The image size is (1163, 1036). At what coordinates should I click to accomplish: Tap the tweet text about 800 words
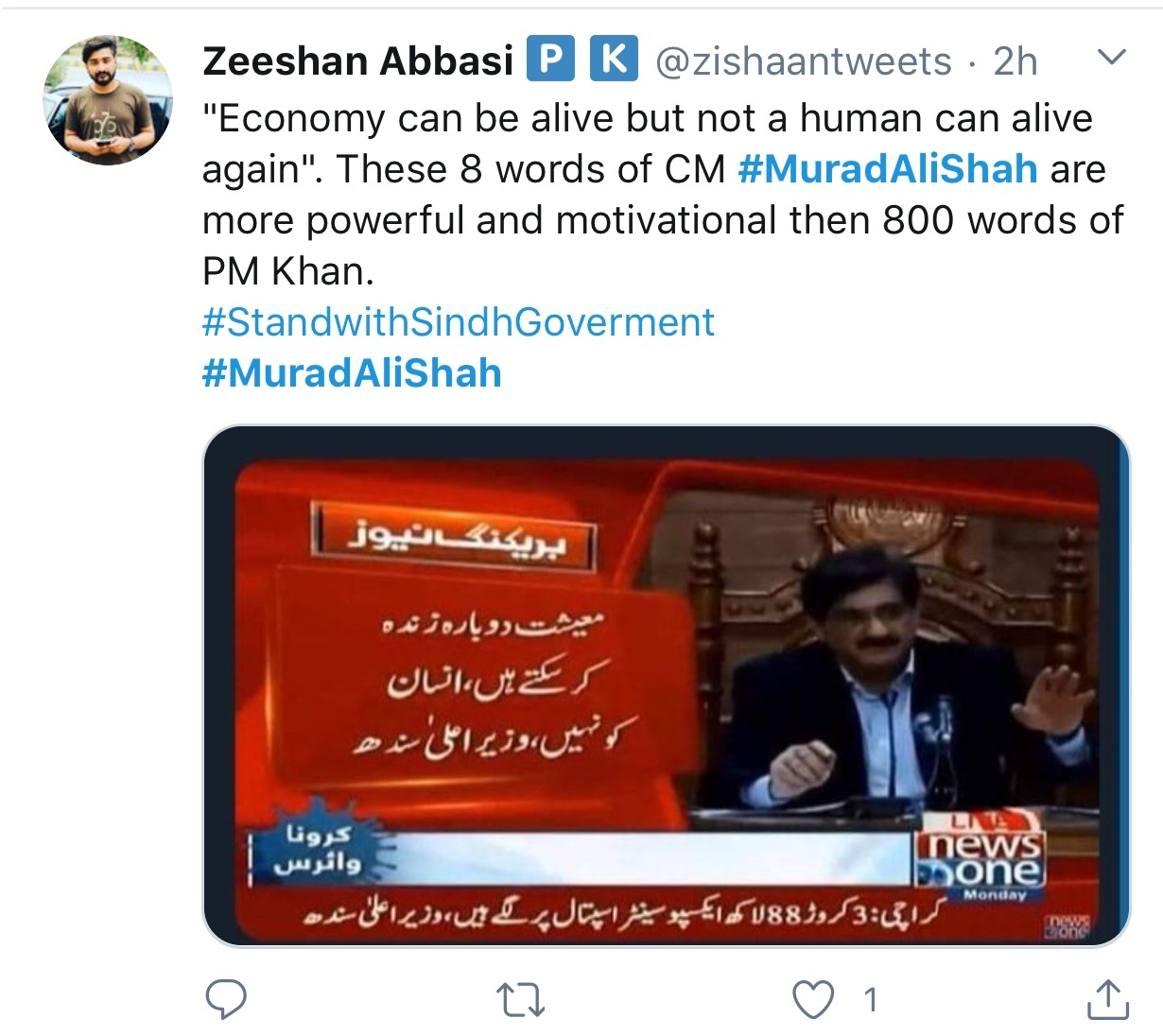click(662, 220)
